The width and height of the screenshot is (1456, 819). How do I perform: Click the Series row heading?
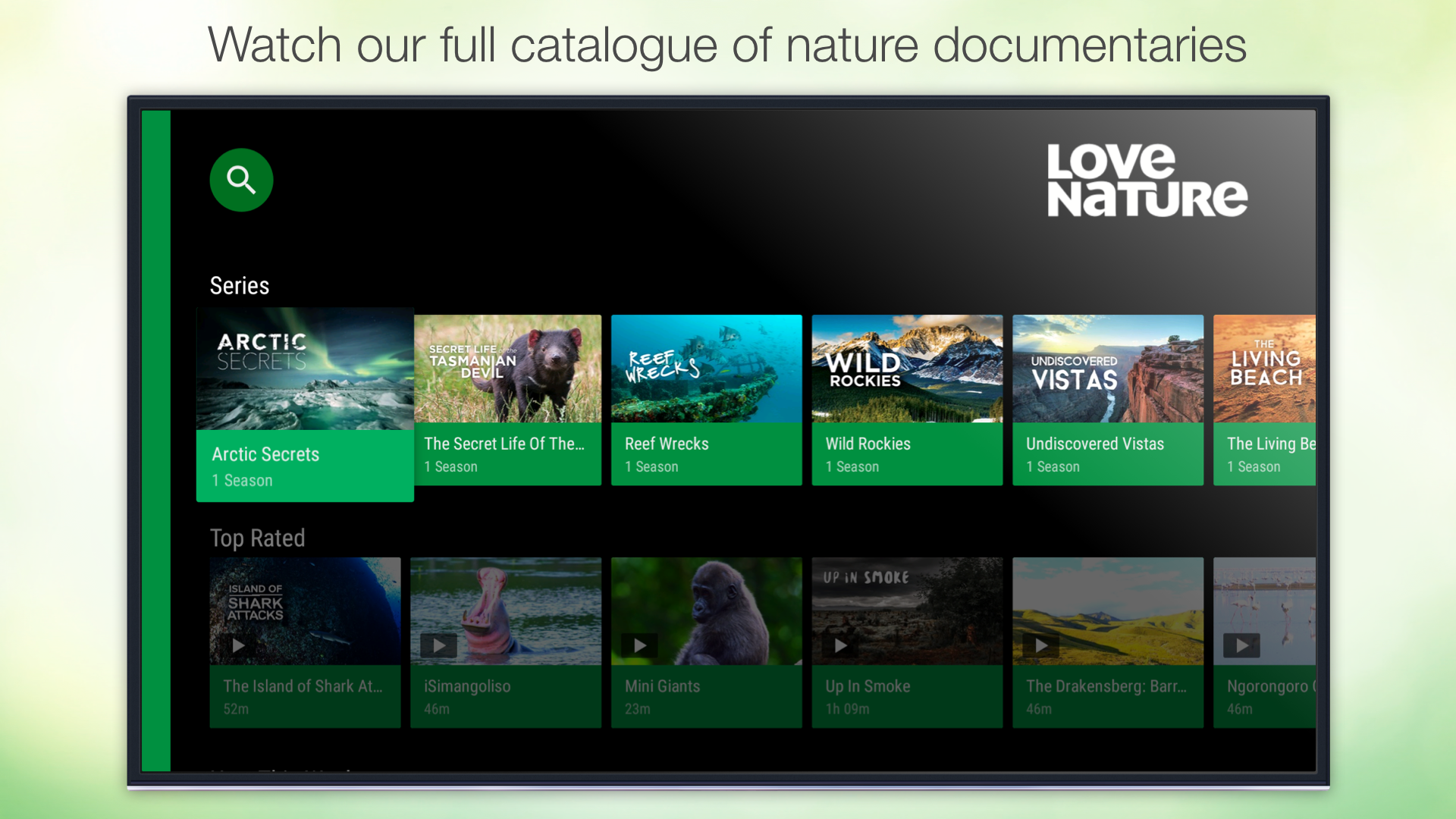click(x=240, y=286)
